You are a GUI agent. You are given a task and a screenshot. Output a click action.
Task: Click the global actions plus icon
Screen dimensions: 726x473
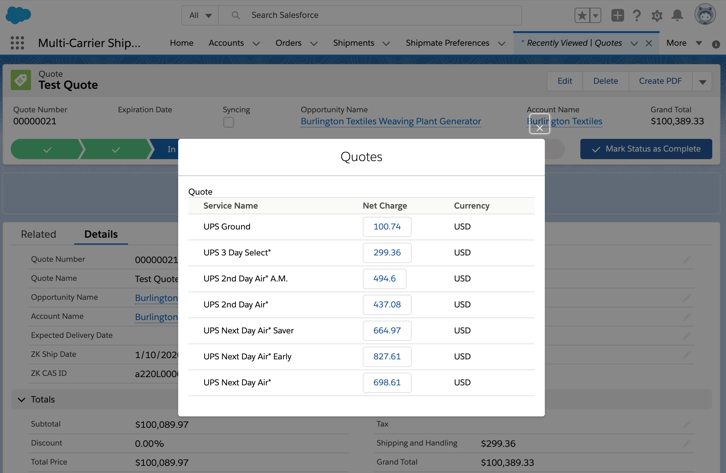[617, 15]
